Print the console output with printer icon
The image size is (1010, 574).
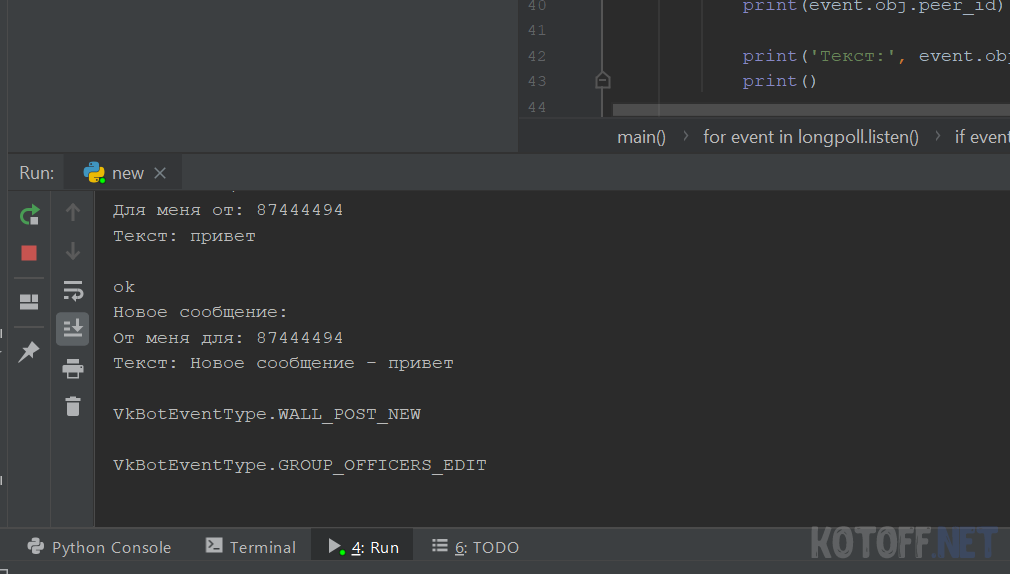[73, 369]
